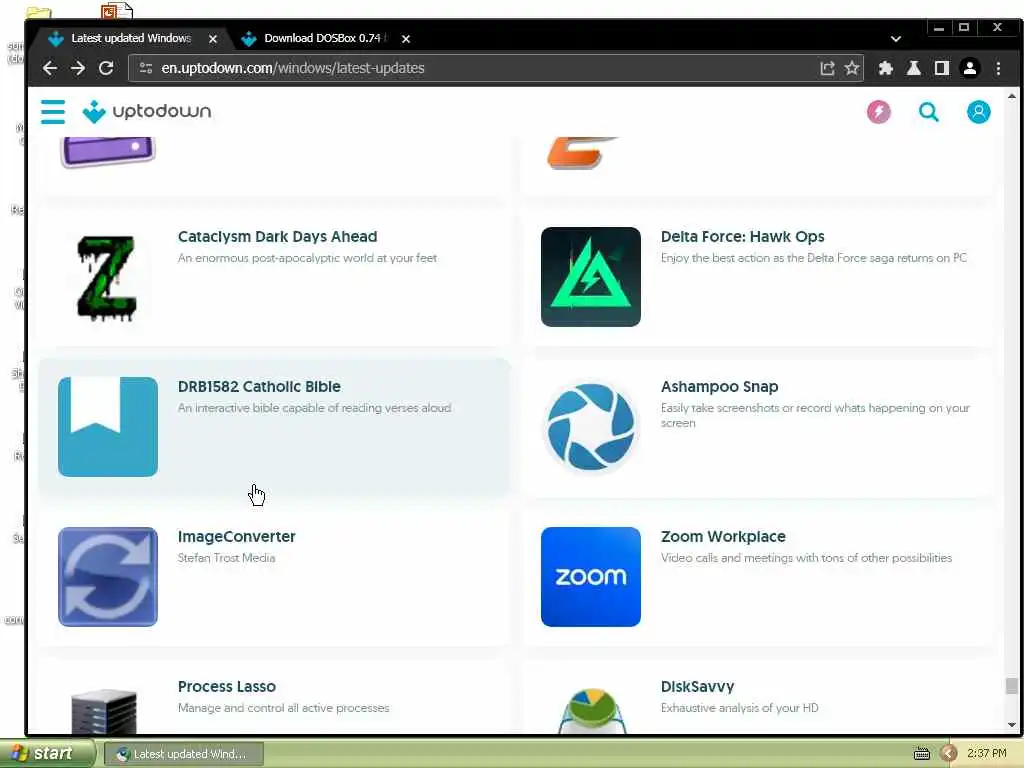The height and width of the screenshot is (768, 1024).
Task: Open DiskSavvy title link
Action: click(x=697, y=687)
